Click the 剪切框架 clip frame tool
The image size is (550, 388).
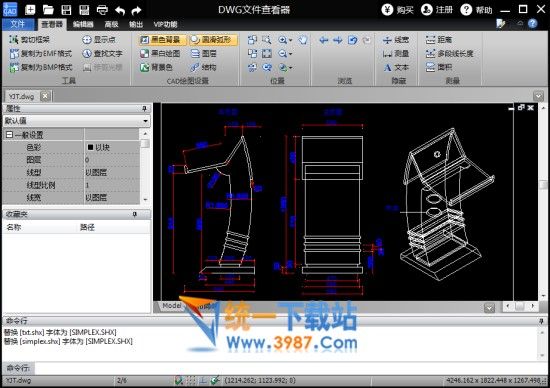pos(30,40)
